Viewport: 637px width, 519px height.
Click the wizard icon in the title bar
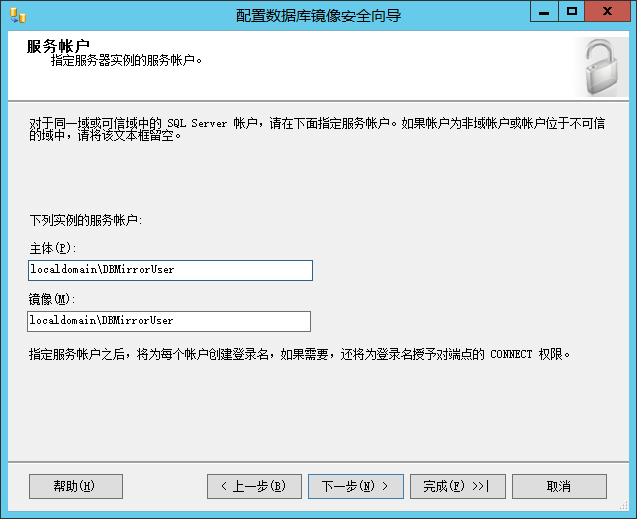[17, 14]
